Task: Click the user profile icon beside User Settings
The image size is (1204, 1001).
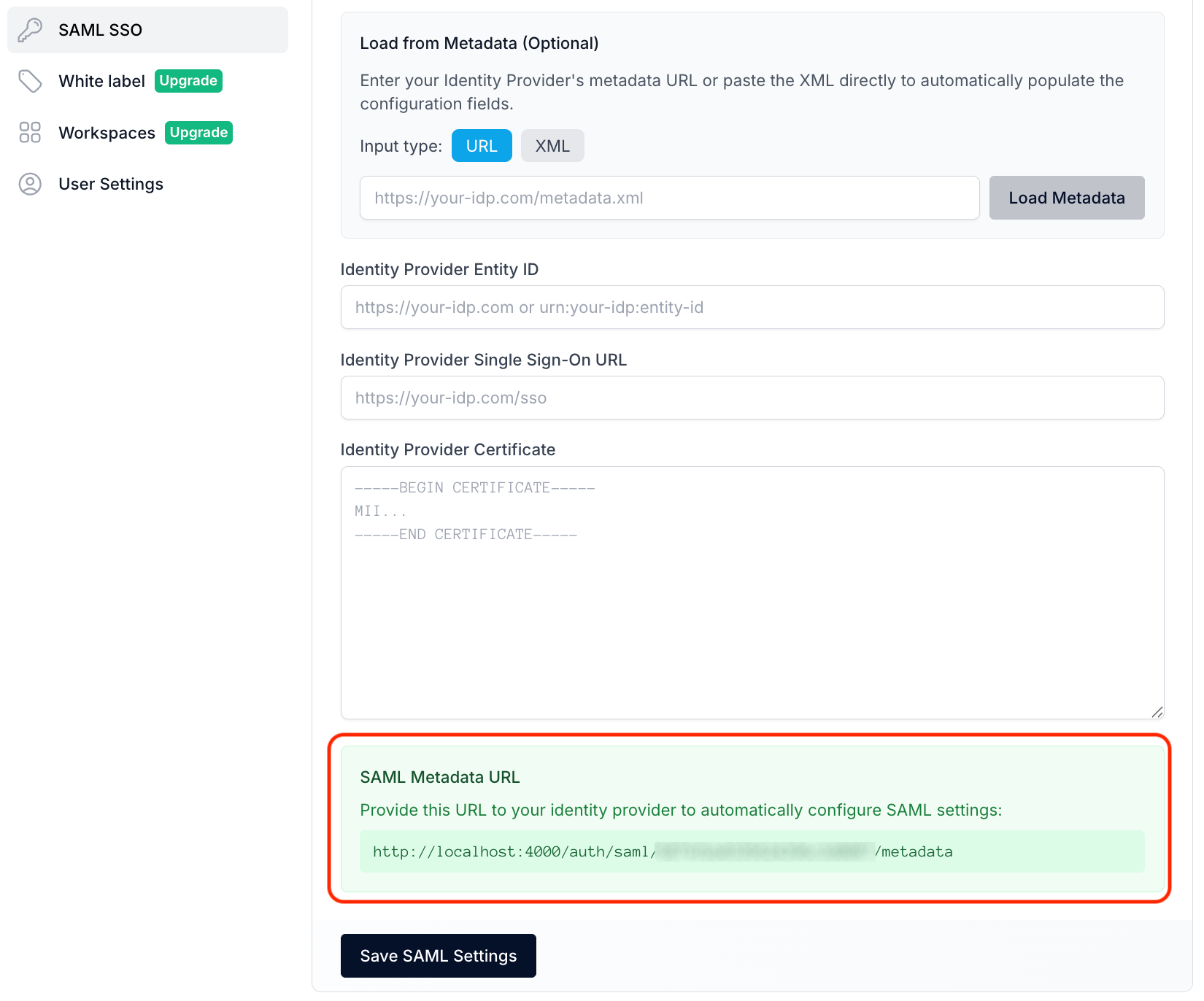Action: [x=30, y=184]
